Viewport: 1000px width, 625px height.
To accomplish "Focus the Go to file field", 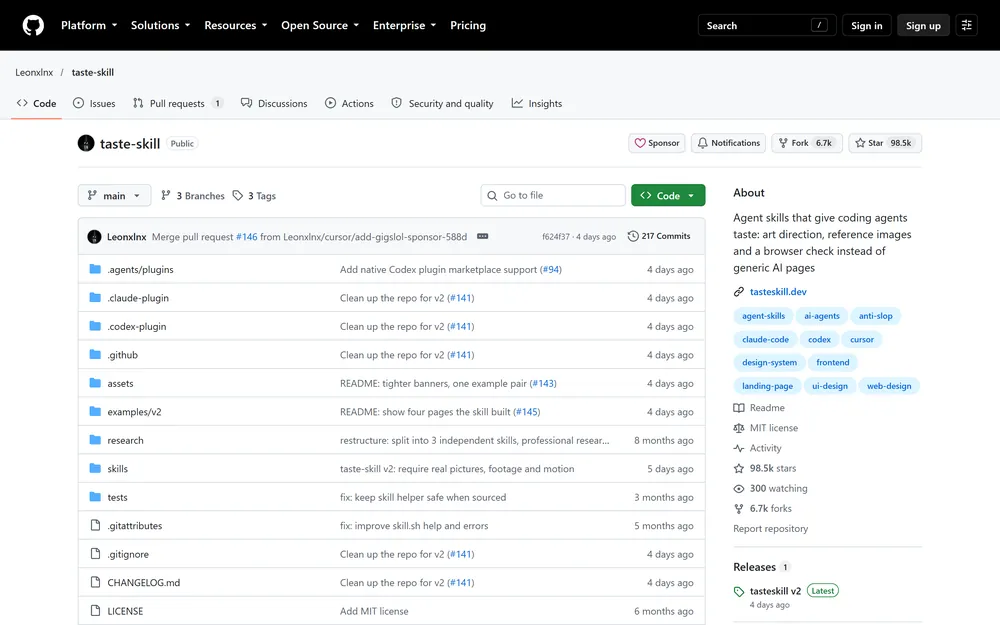I will pos(553,196).
